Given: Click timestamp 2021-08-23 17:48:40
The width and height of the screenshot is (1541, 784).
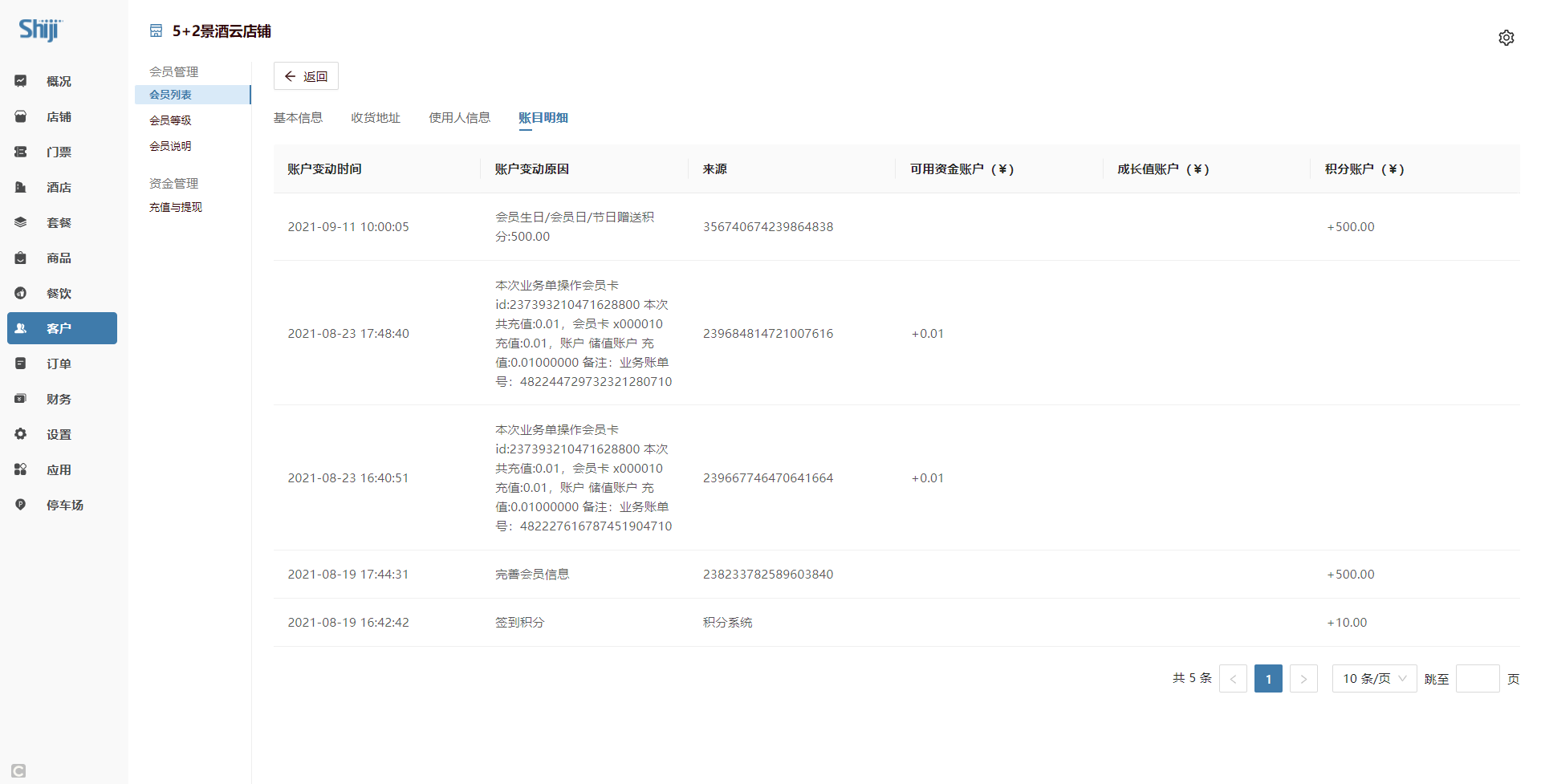Looking at the screenshot, I should [348, 334].
